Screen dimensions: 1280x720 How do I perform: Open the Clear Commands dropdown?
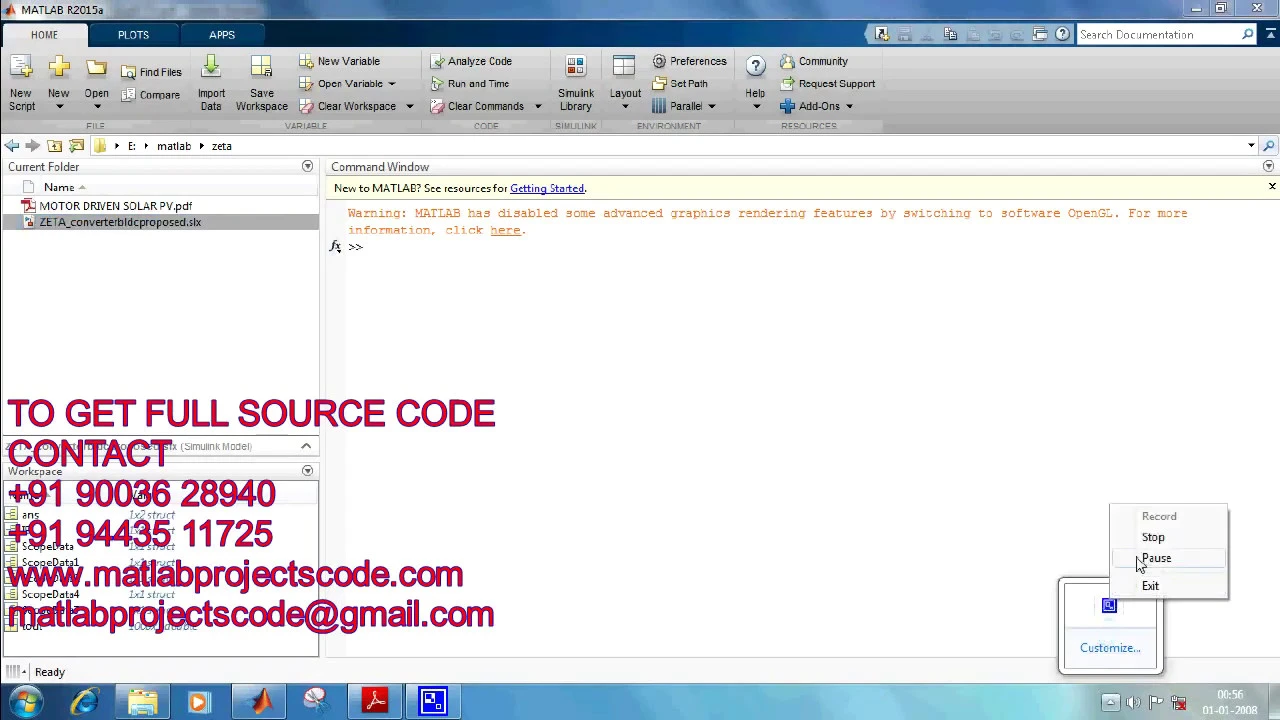point(537,107)
